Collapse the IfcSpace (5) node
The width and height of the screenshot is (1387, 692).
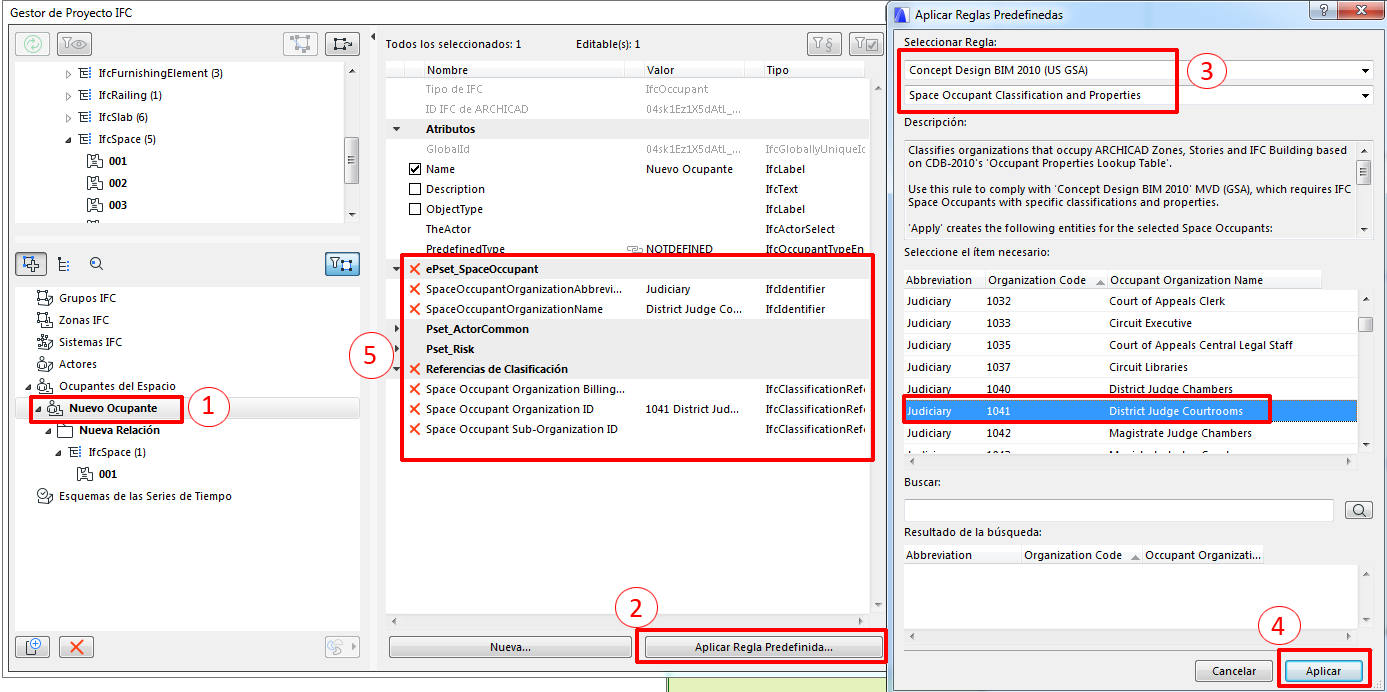pyautogui.click(x=68, y=140)
